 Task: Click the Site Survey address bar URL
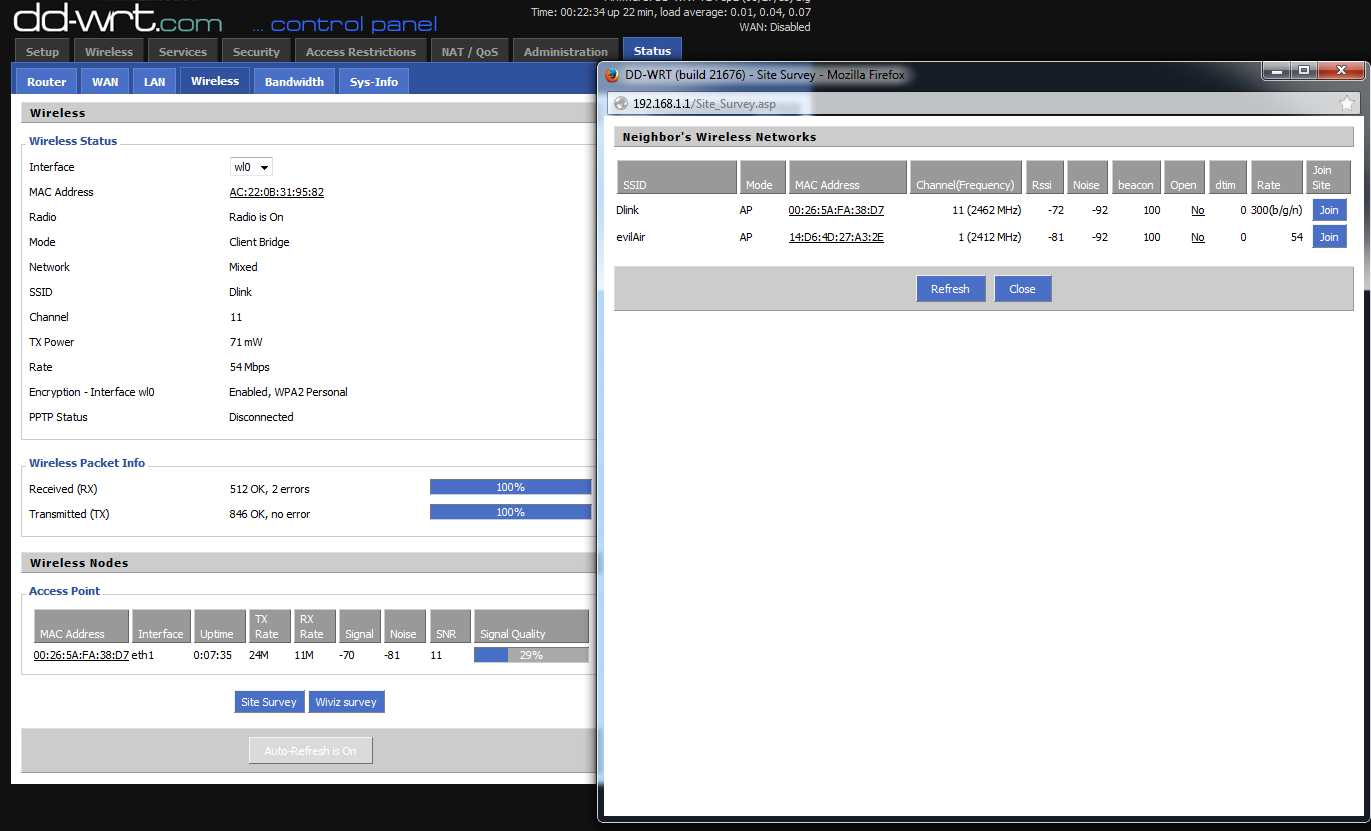(704, 103)
